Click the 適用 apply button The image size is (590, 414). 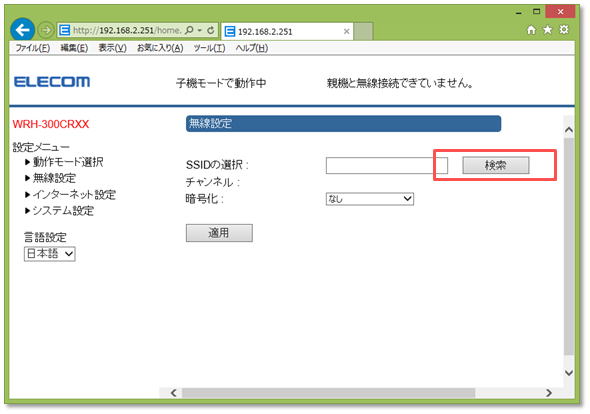[x=219, y=233]
